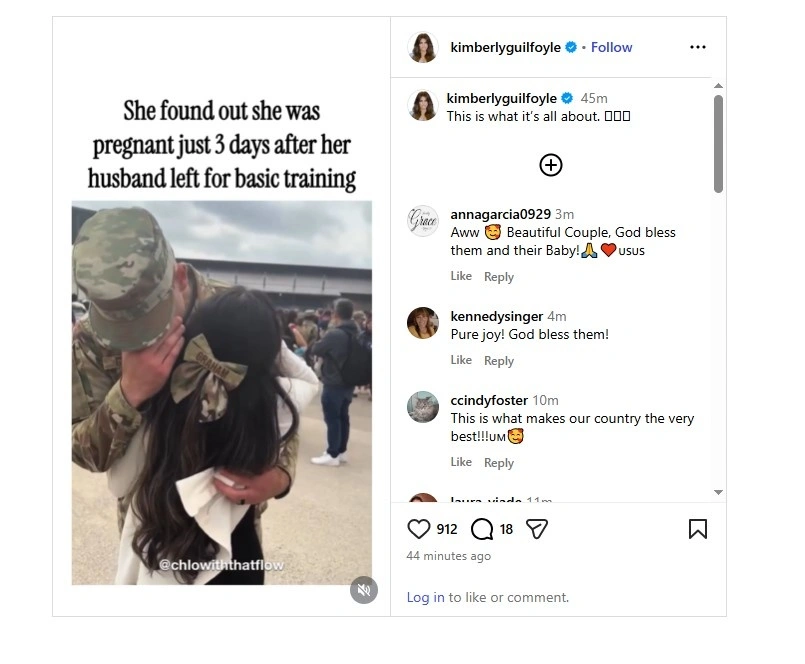Open kennedysinger's profile picture
Viewport: 805px width, 664px height.
(x=423, y=323)
